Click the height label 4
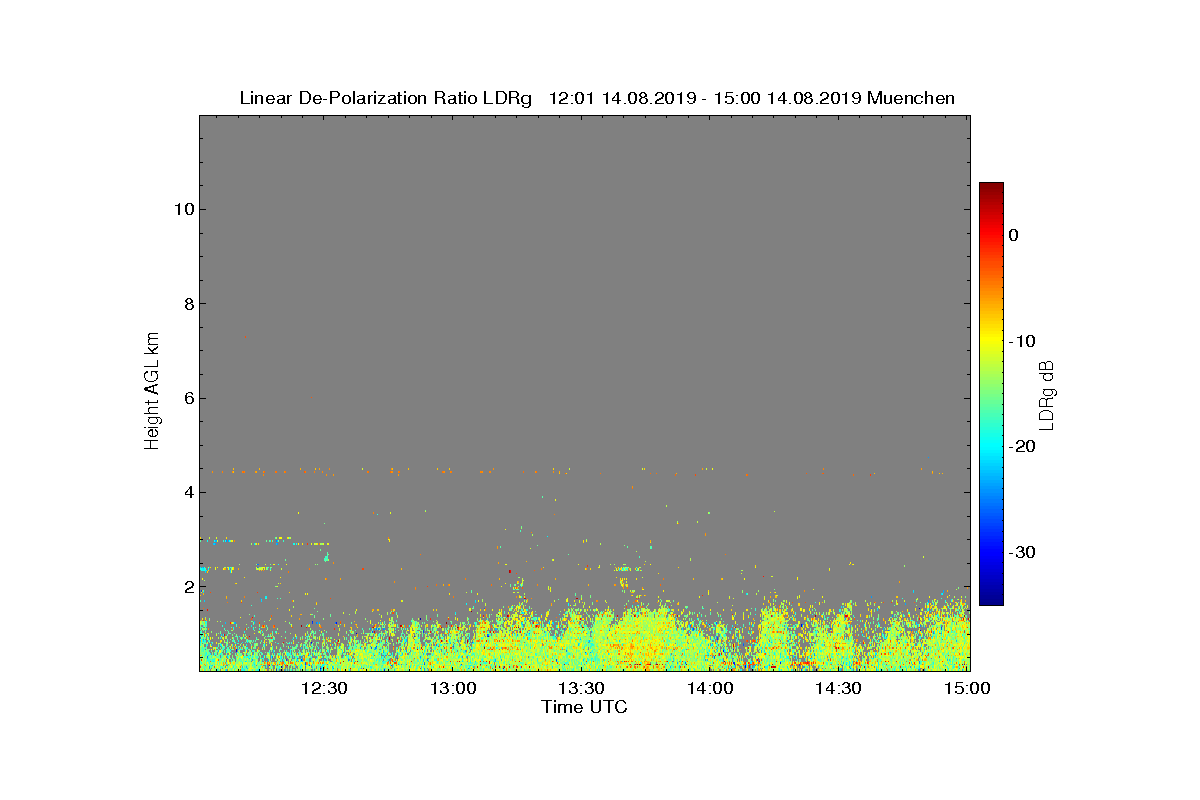 coord(187,492)
